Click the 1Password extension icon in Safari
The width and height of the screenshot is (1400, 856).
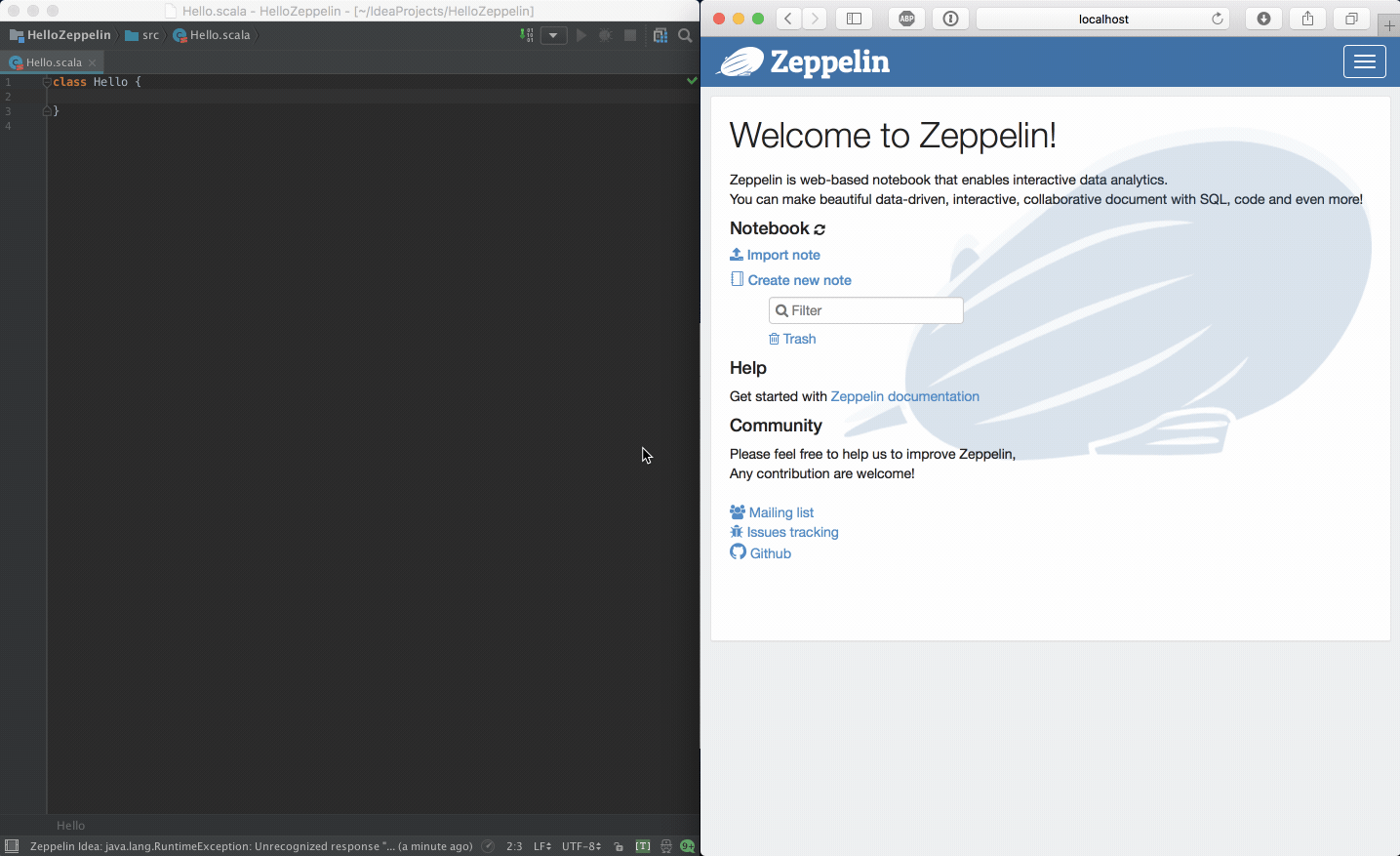pyautogui.click(x=951, y=19)
